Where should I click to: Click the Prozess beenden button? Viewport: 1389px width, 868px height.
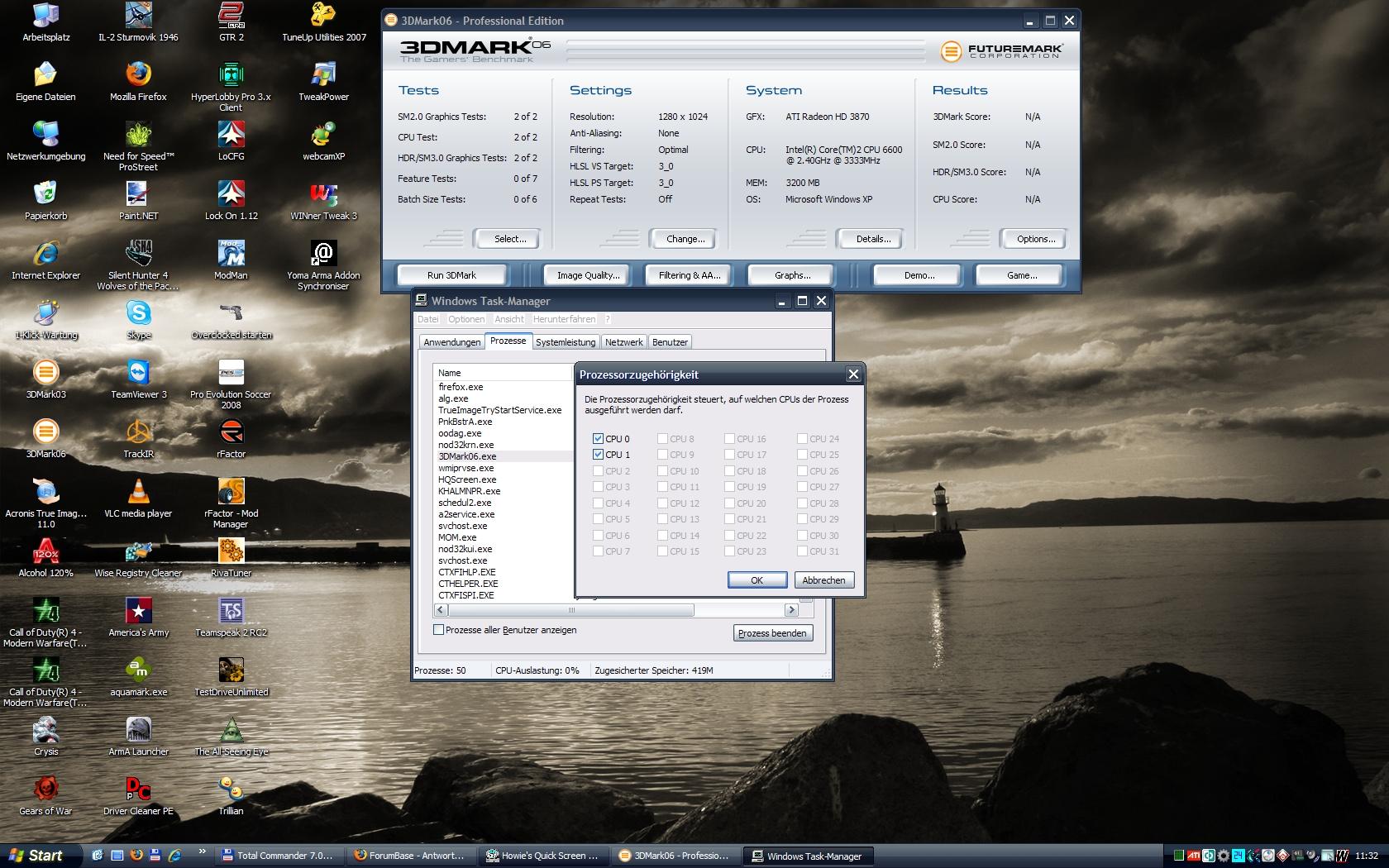point(772,633)
